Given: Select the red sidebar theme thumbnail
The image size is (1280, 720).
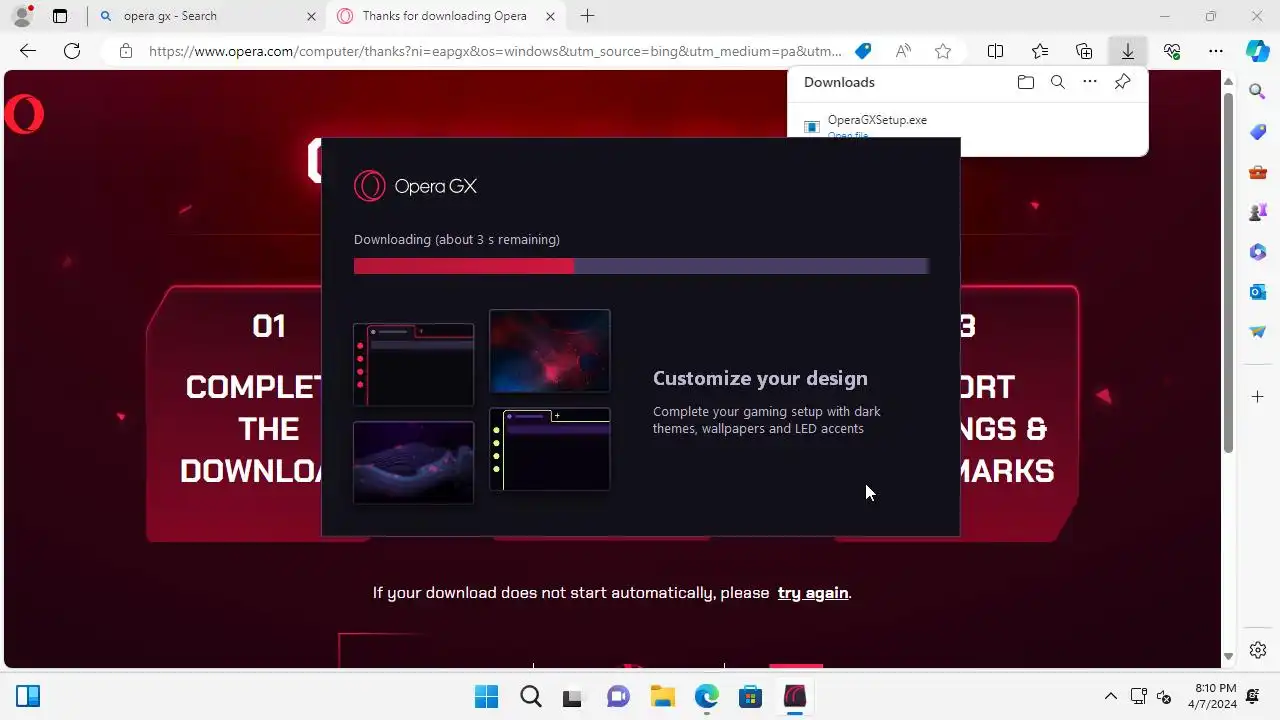Looking at the screenshot, I should [413, 364].
